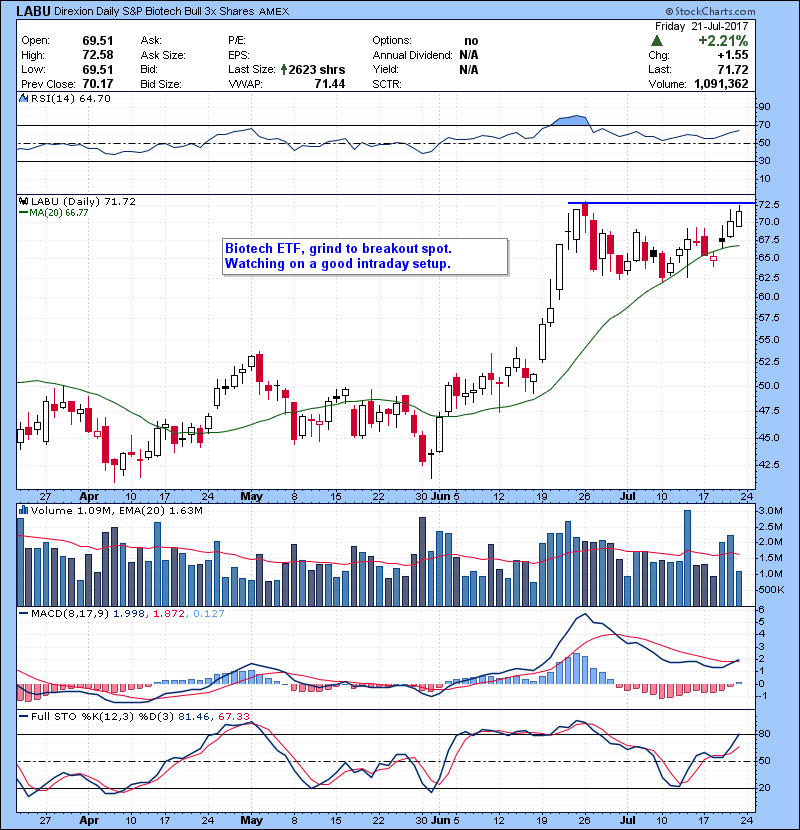The height and width of the screenshot is (830, 800).
Task: Click the VWAP value 71.44
Action: pyautogui.click(x=330, y=84)
